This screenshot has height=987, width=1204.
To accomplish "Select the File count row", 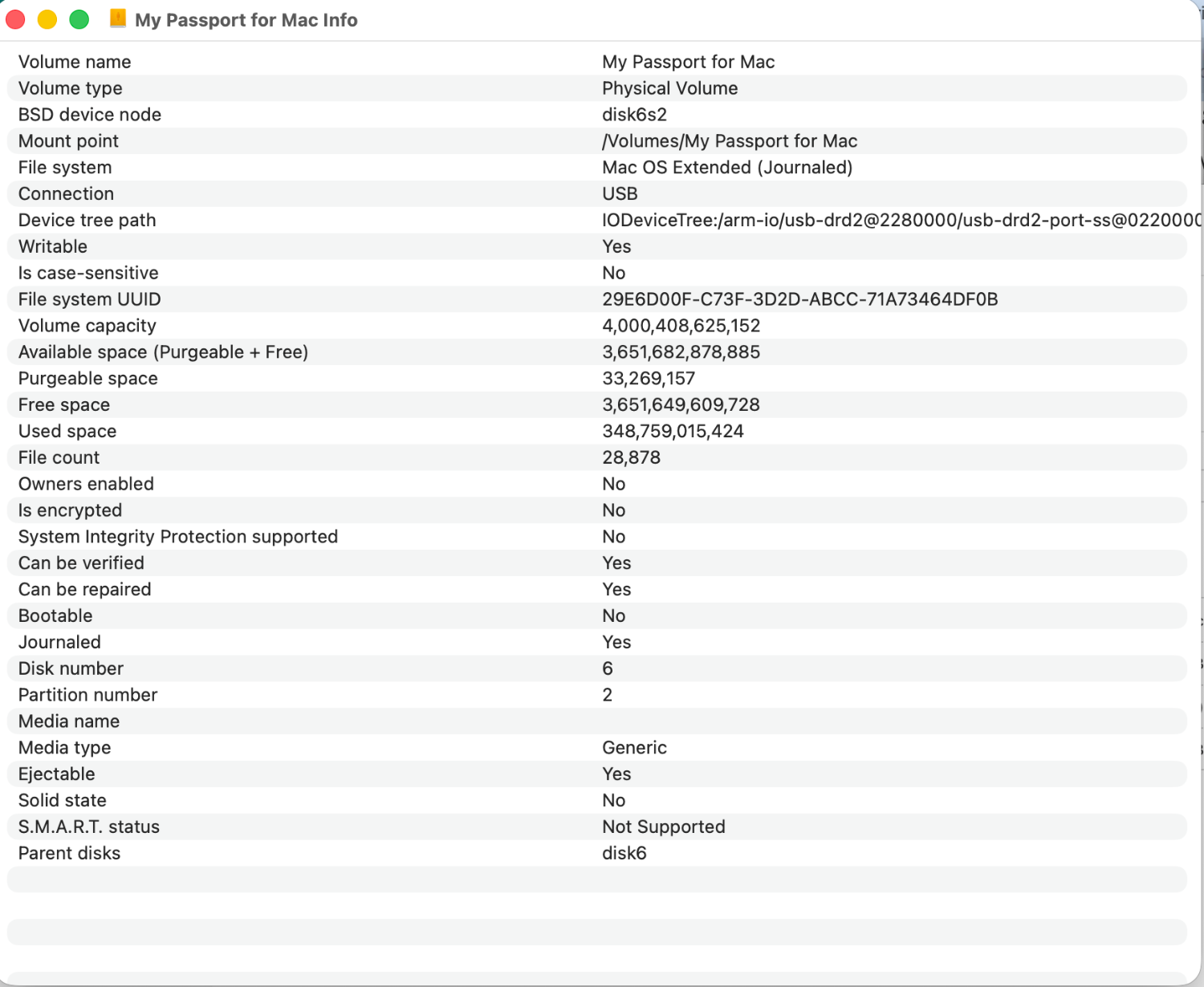I will point(59,457).
